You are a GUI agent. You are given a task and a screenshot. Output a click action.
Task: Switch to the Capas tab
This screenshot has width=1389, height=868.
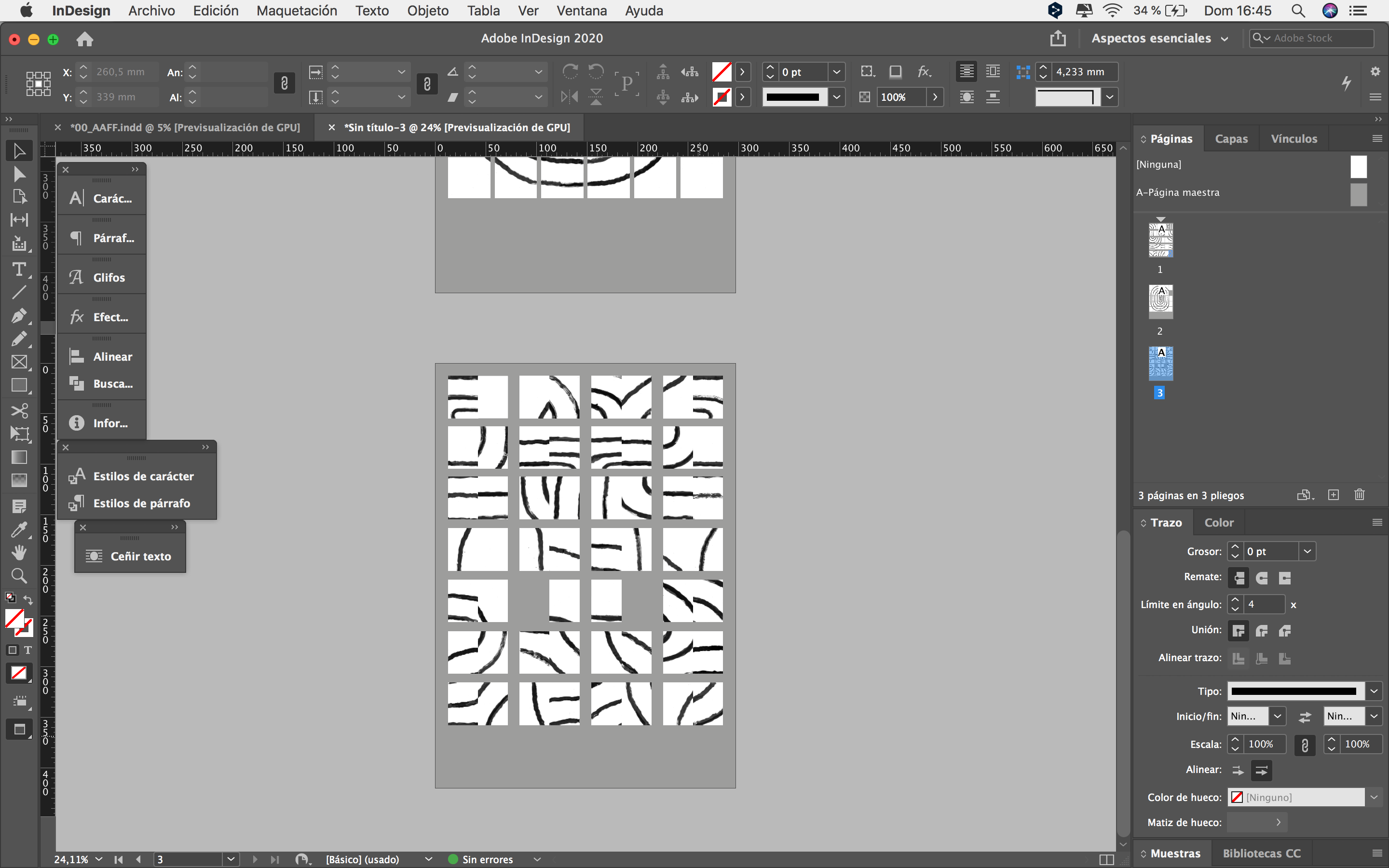pos(1231,139)
